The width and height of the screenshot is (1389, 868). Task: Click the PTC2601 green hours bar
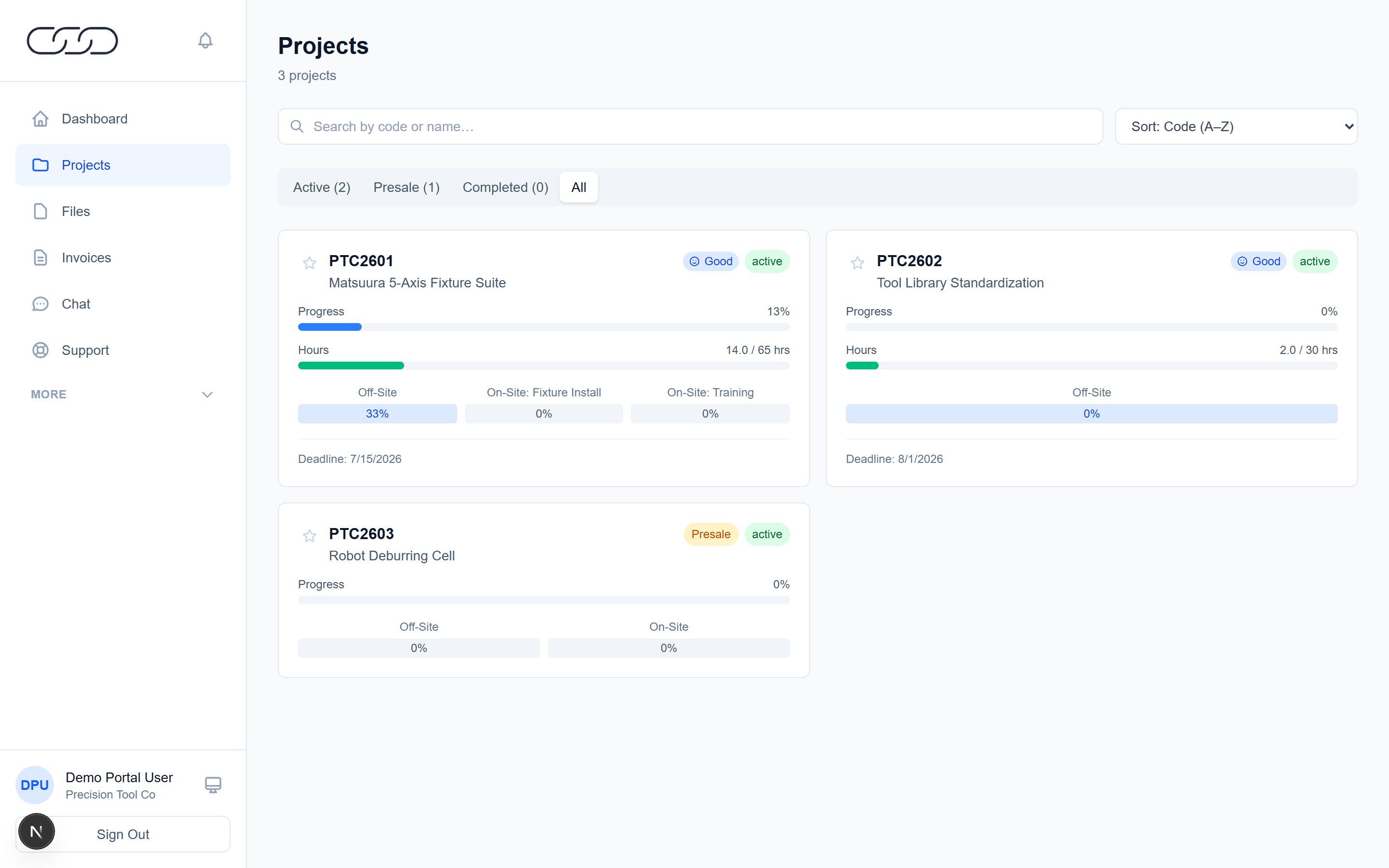tap(351, 366)
